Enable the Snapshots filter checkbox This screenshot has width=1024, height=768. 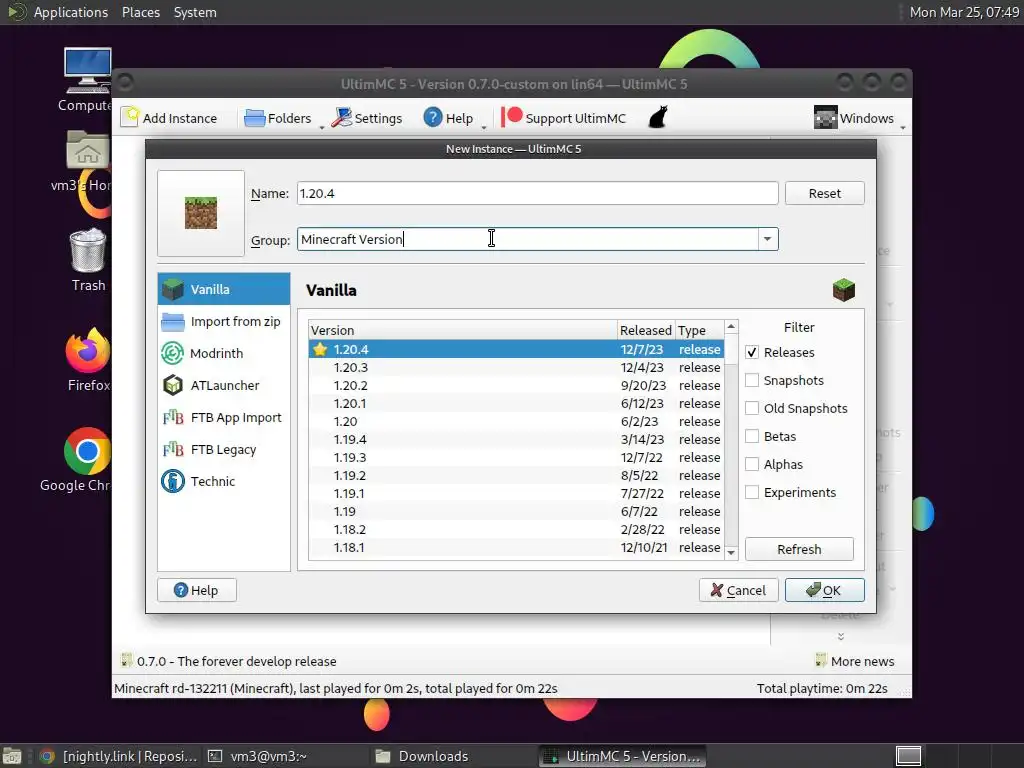[752, 380]
